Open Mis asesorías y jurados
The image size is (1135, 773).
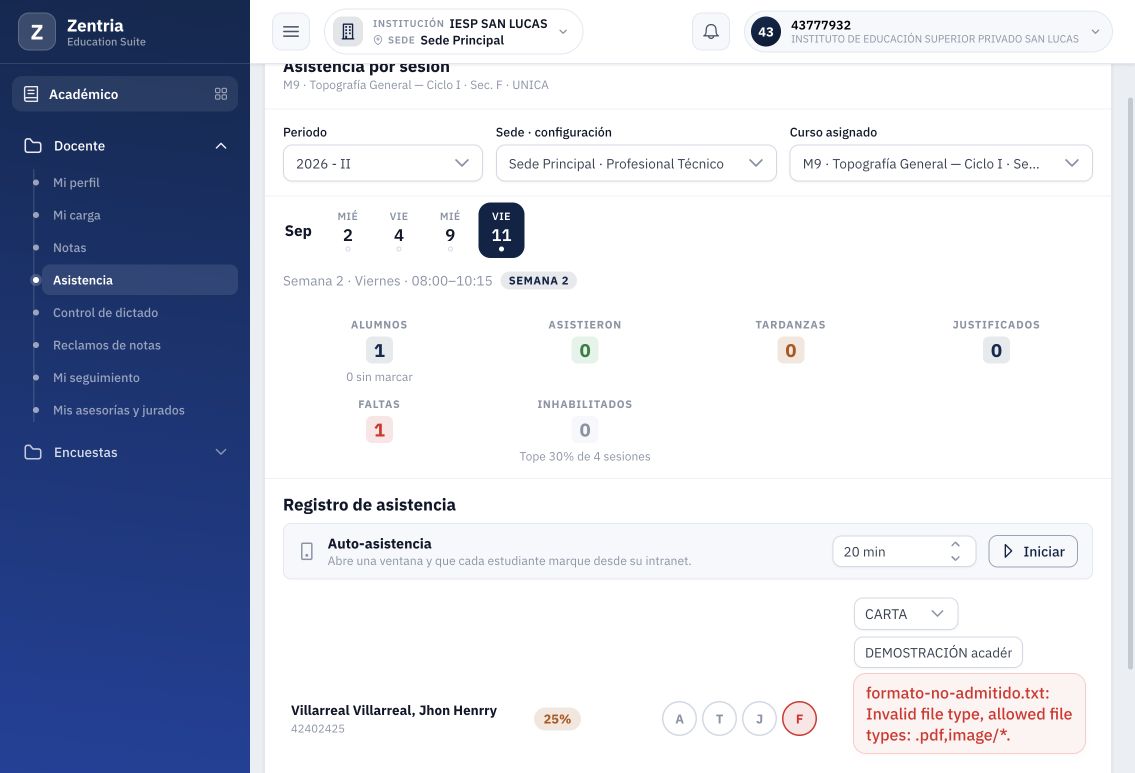(x=119, y=410)
